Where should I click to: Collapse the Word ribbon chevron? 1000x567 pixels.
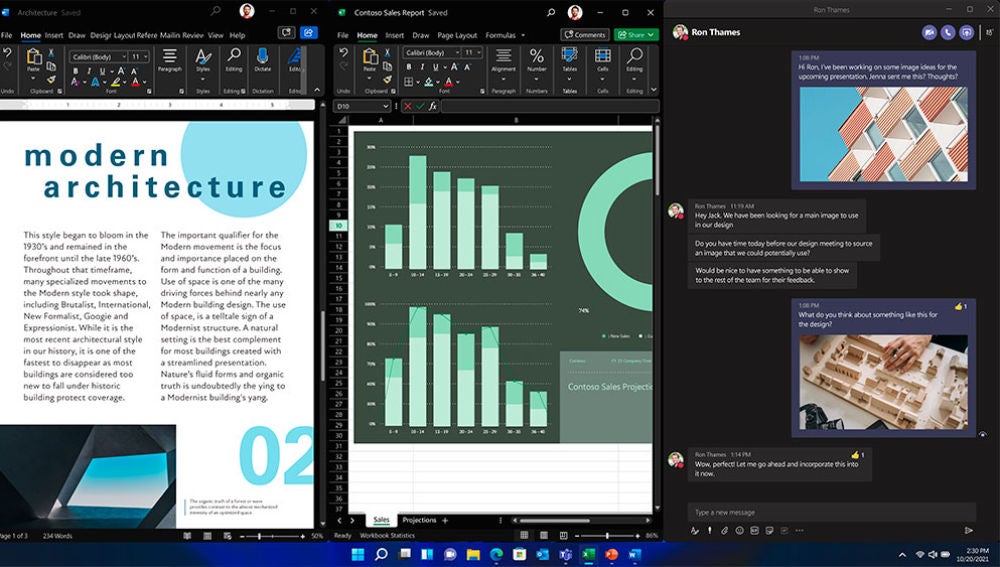(x=317, y=91)
